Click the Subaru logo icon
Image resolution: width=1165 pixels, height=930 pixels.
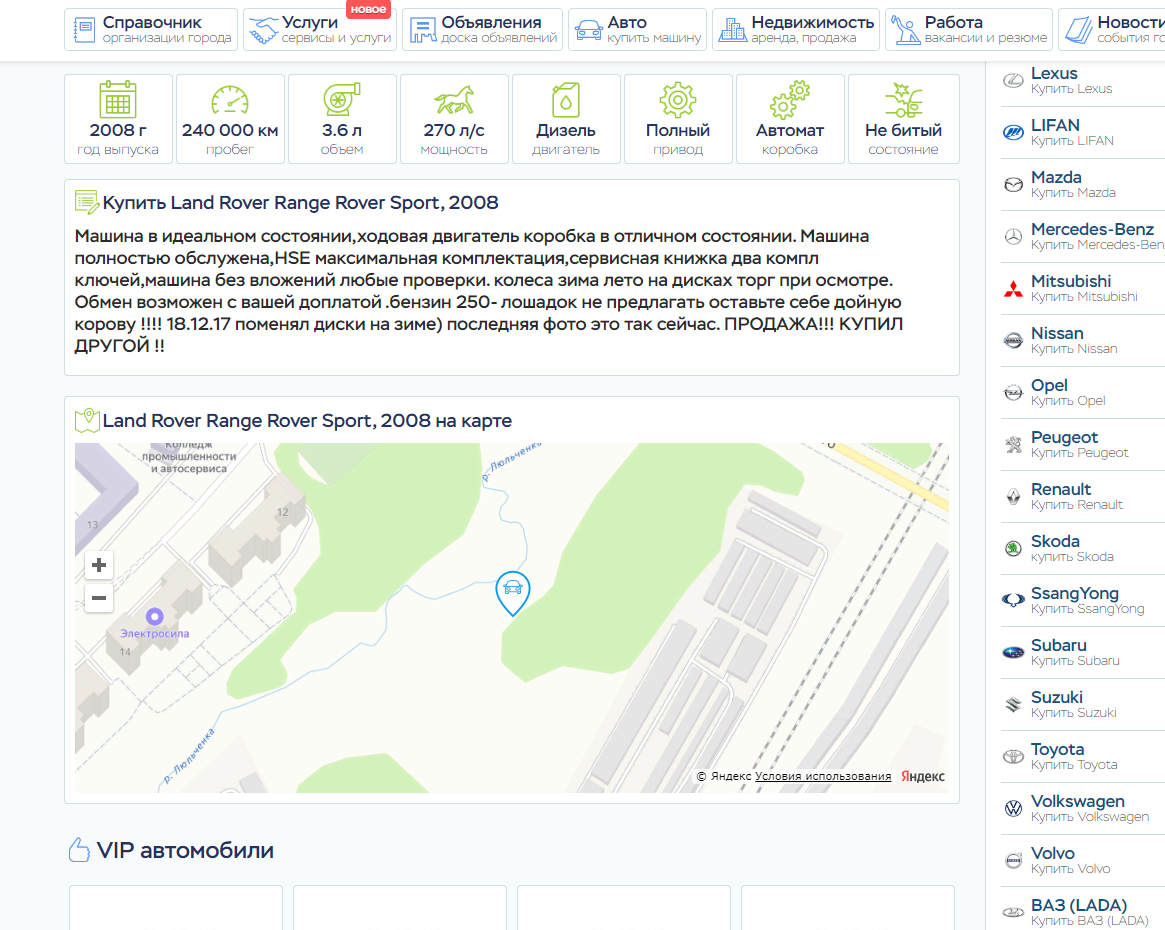pyautogui.click(x=1013, y=653)
